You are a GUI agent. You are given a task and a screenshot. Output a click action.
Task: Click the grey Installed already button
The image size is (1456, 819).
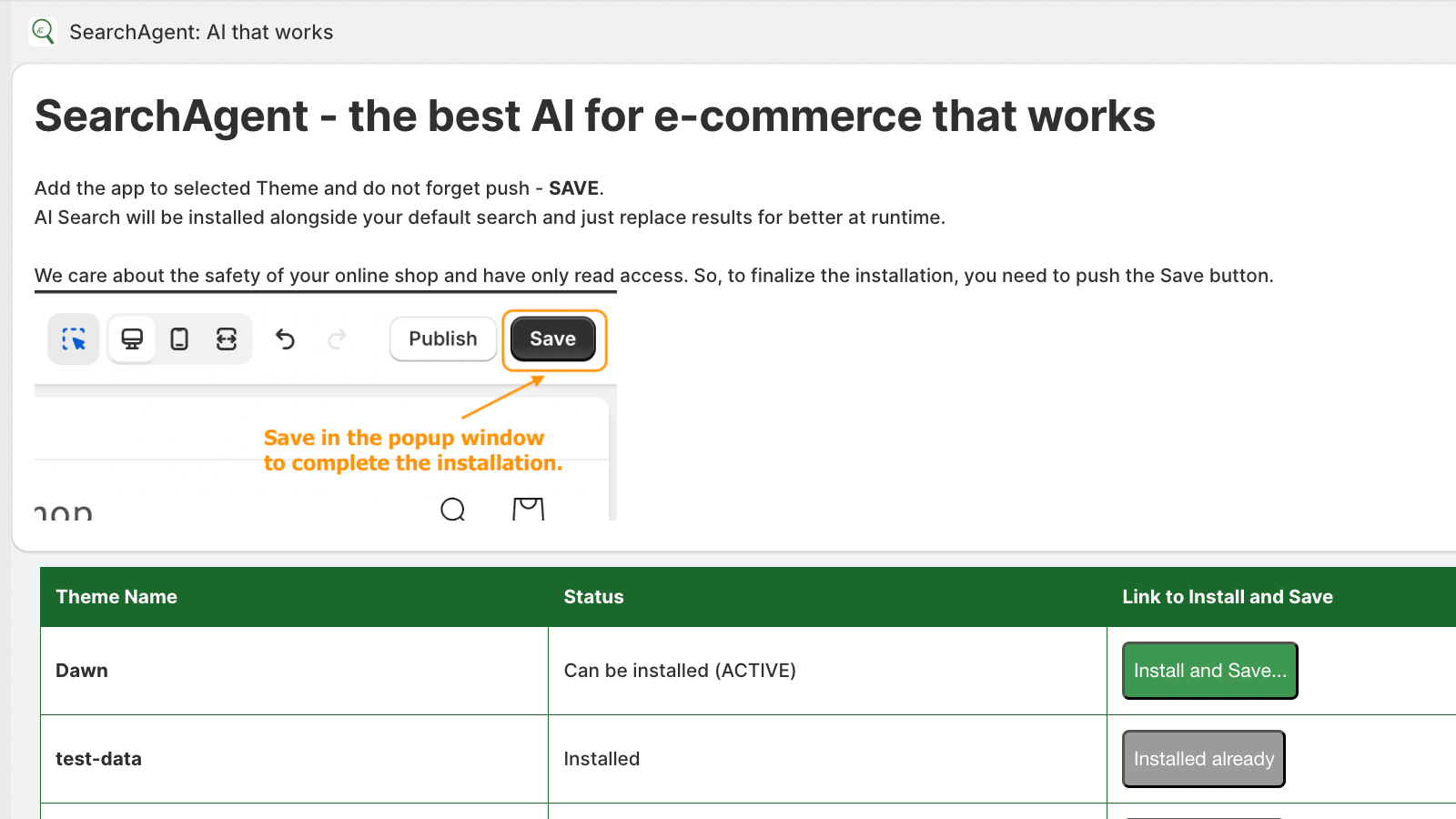[1203, 759]
